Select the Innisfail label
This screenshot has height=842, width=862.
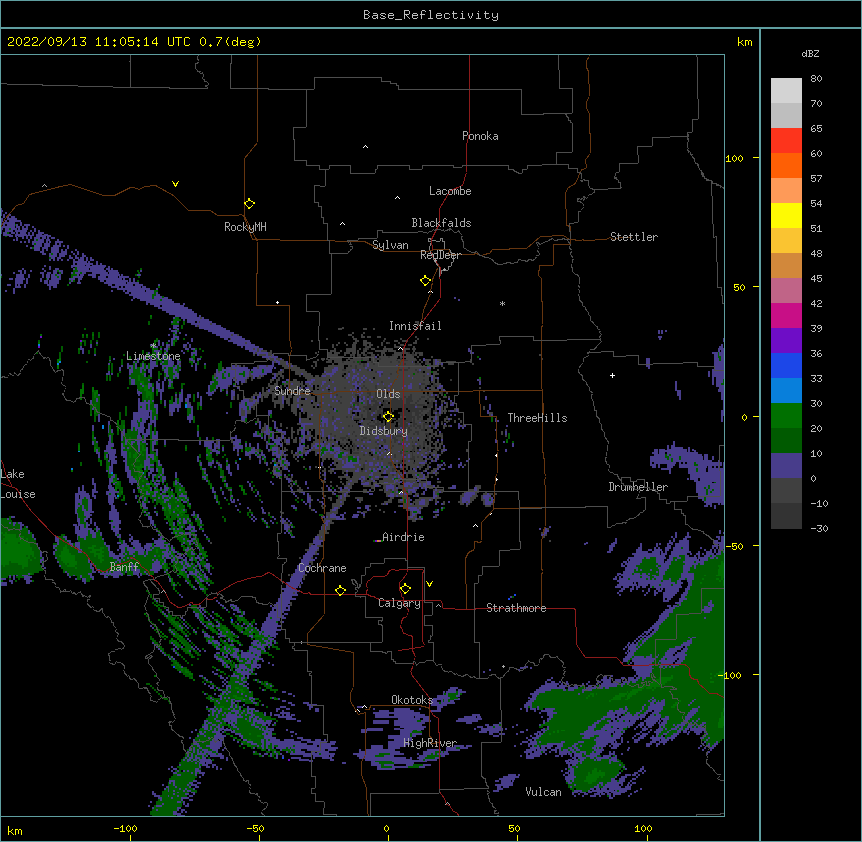tap(415, 326)
